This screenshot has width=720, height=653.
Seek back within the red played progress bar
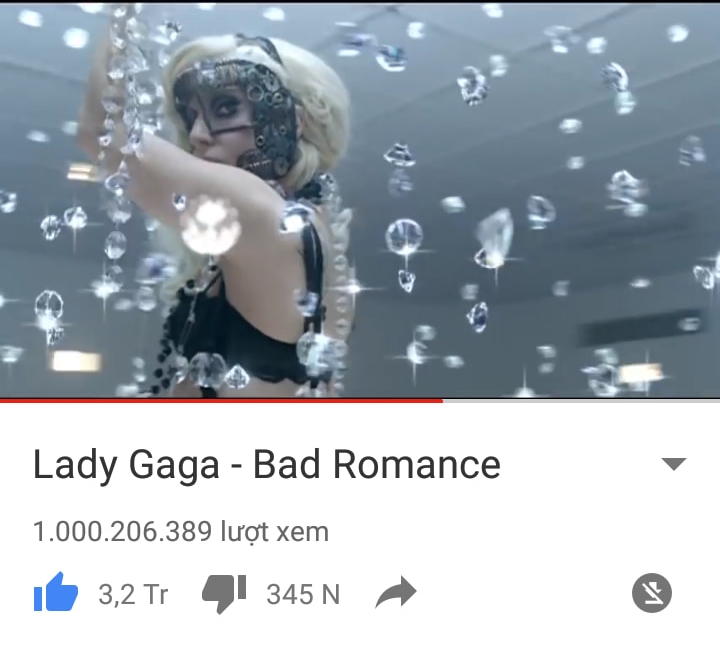tap(221, 401)
